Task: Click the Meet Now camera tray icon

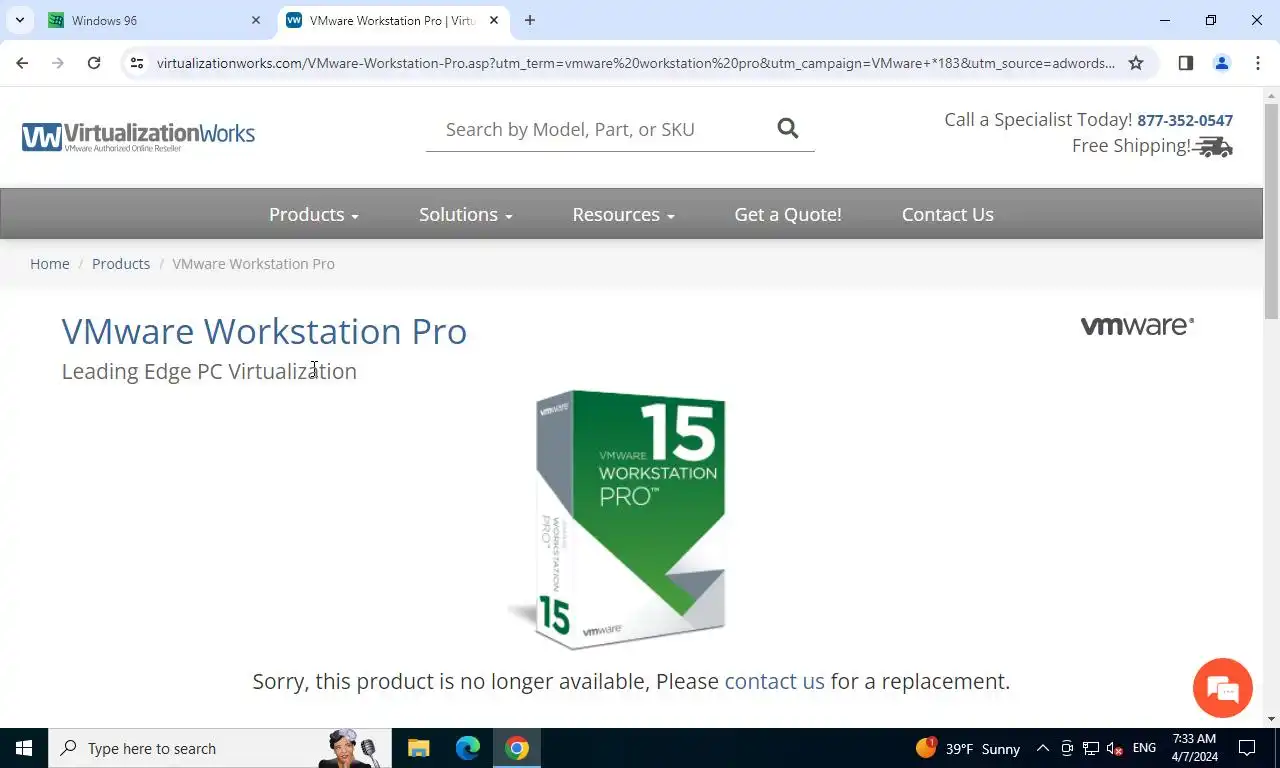Action: click(1067, 748)
